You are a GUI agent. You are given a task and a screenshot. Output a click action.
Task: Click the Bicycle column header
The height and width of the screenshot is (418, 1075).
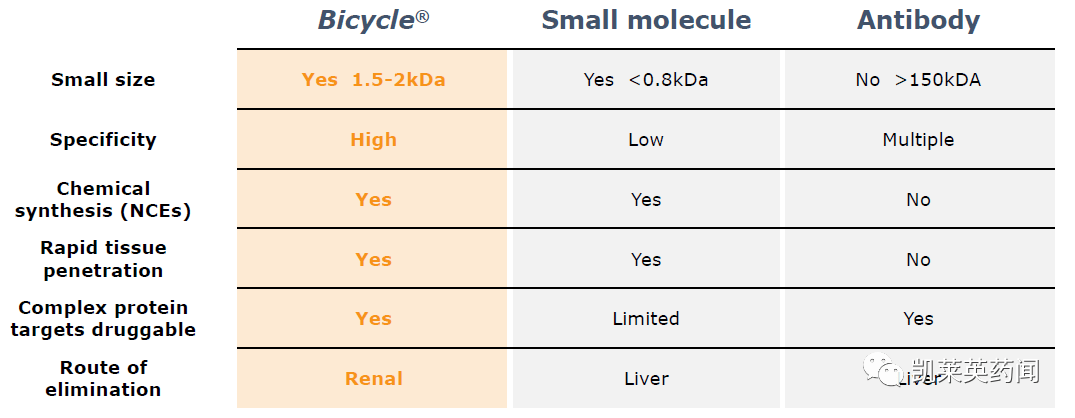click(x=373, y=20)
